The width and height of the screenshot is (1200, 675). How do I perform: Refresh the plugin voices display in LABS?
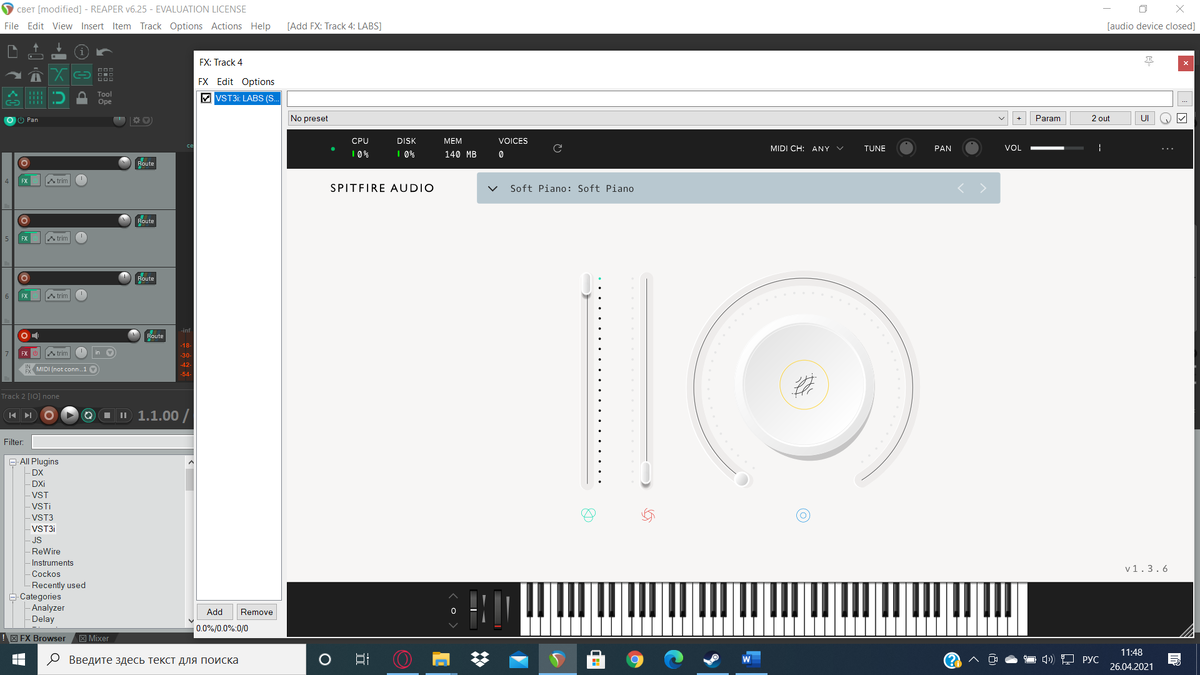pos(557,147)
